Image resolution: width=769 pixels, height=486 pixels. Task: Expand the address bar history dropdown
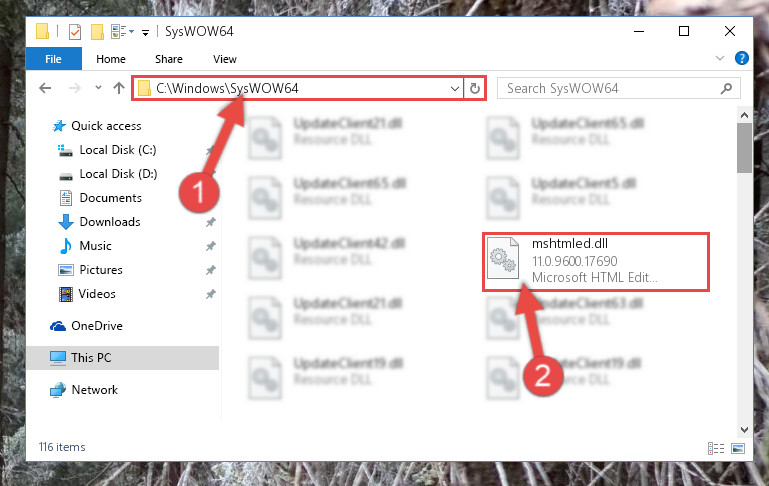pos(455,89)
